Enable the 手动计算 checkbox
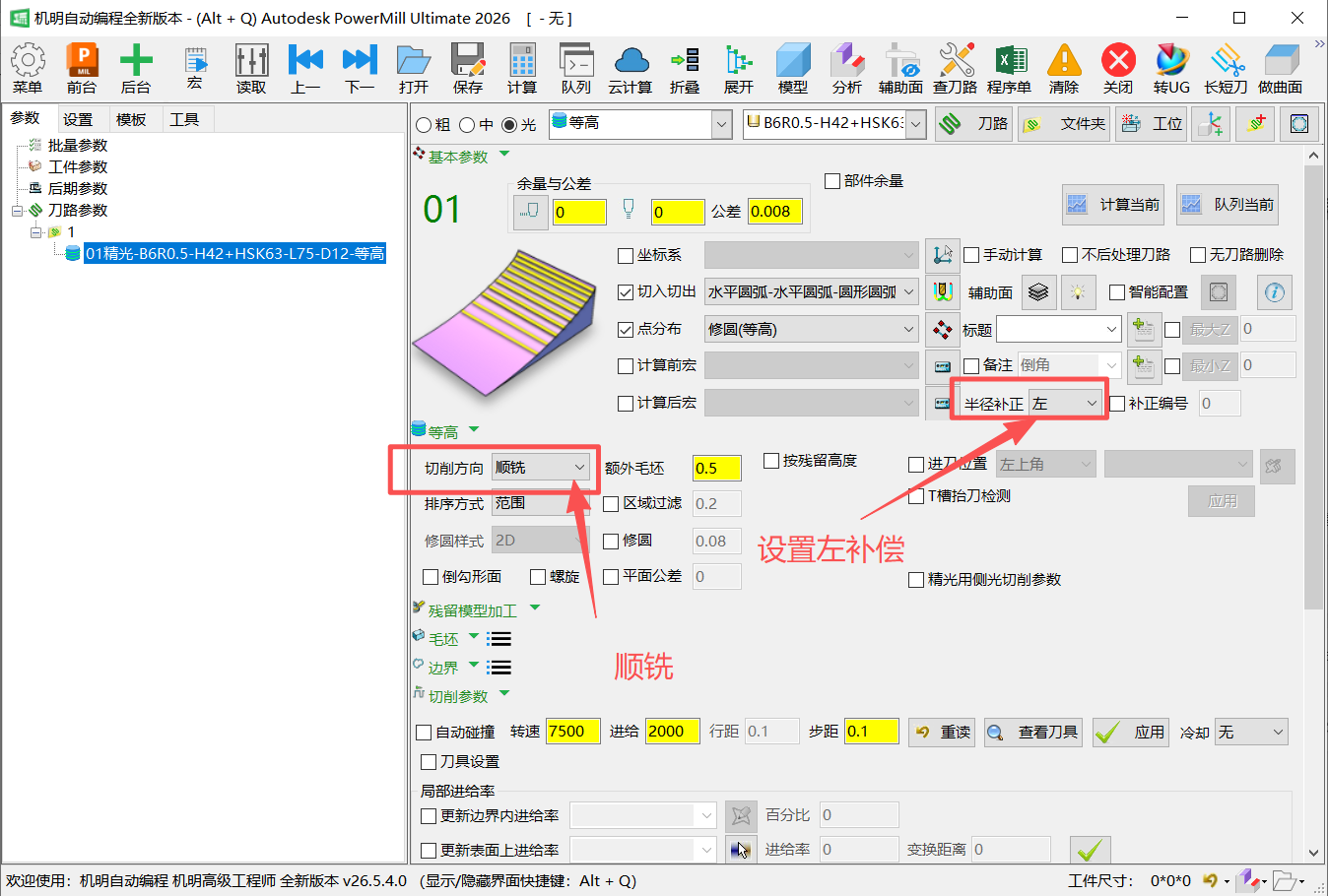1328x896 pixels. tap(971, 255)
